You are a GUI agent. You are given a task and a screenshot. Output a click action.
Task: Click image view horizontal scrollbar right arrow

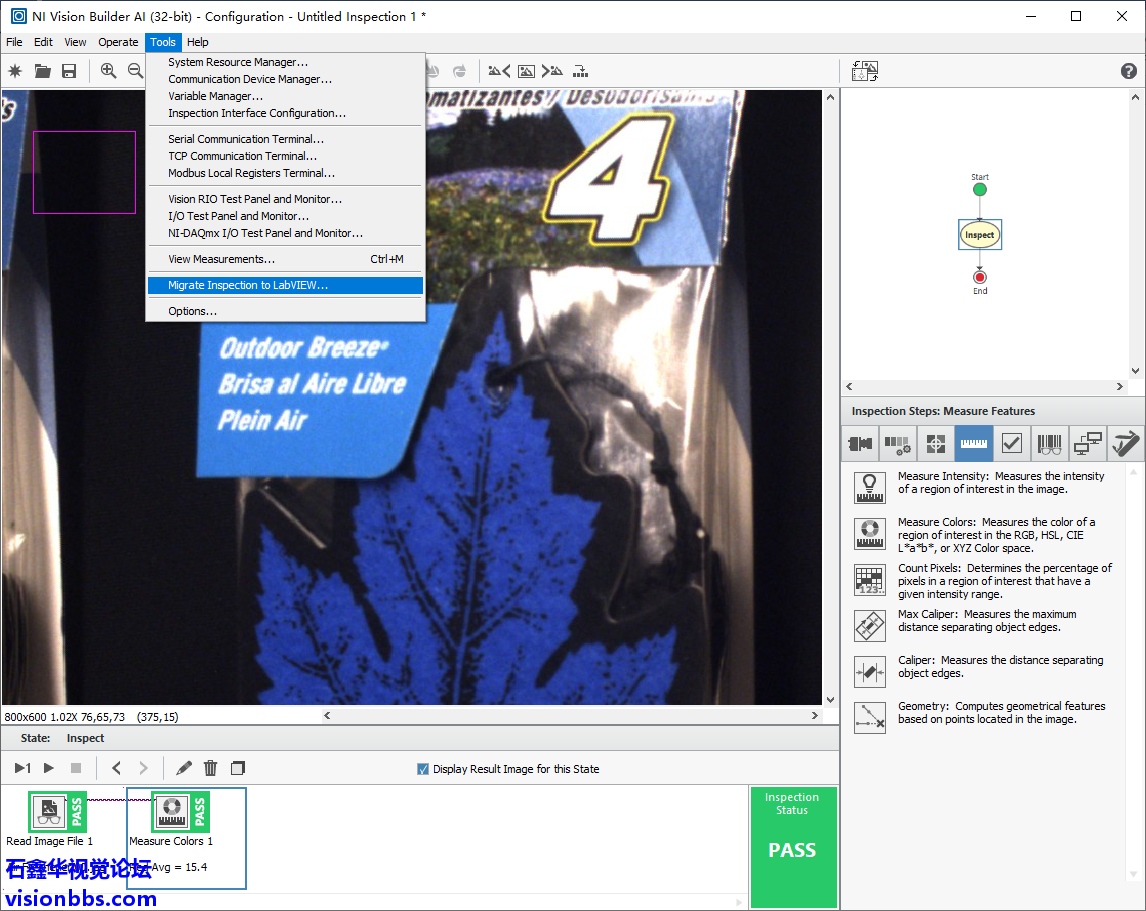[815, 716]
